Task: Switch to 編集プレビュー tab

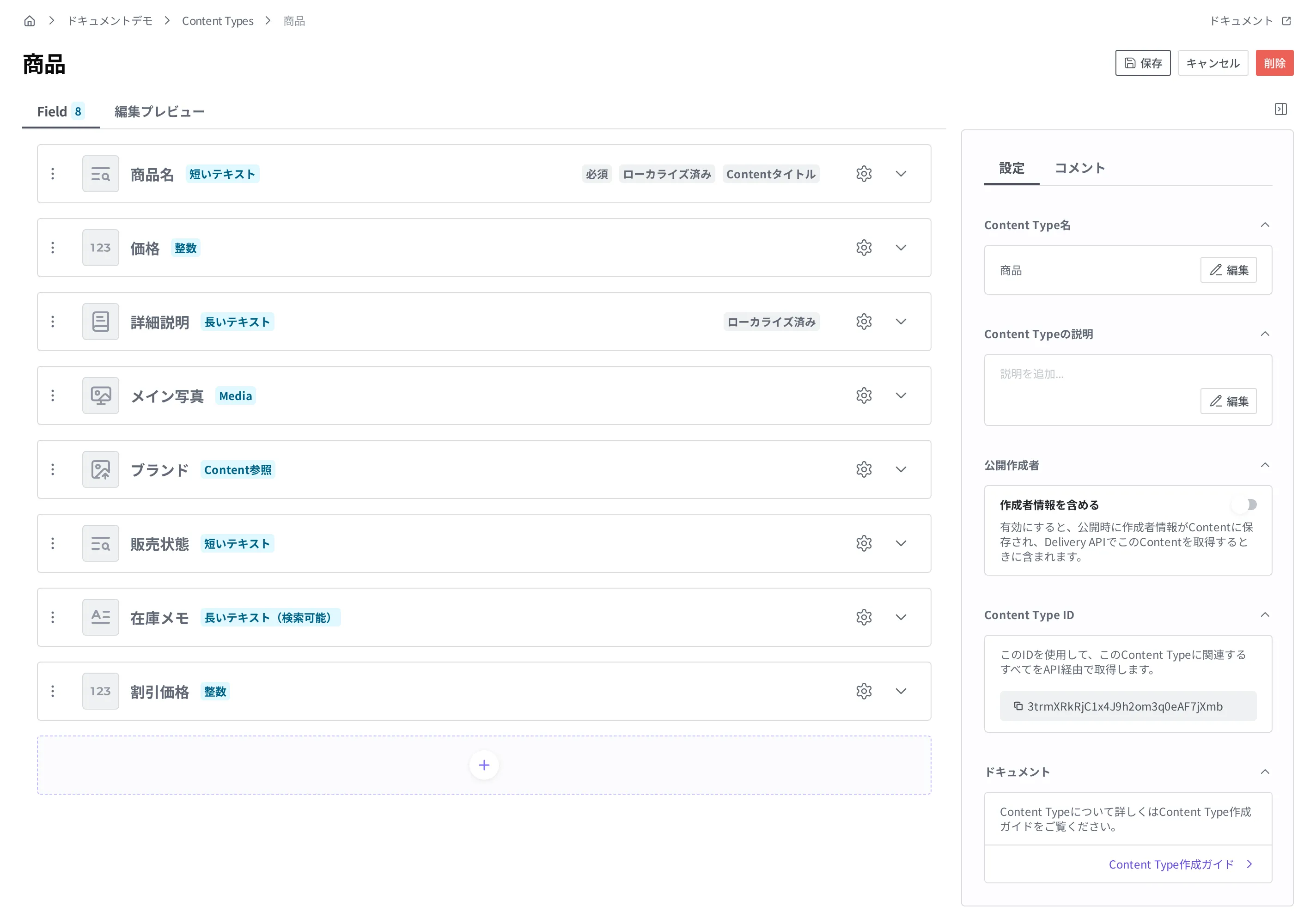Action: (x=159, y=111)
